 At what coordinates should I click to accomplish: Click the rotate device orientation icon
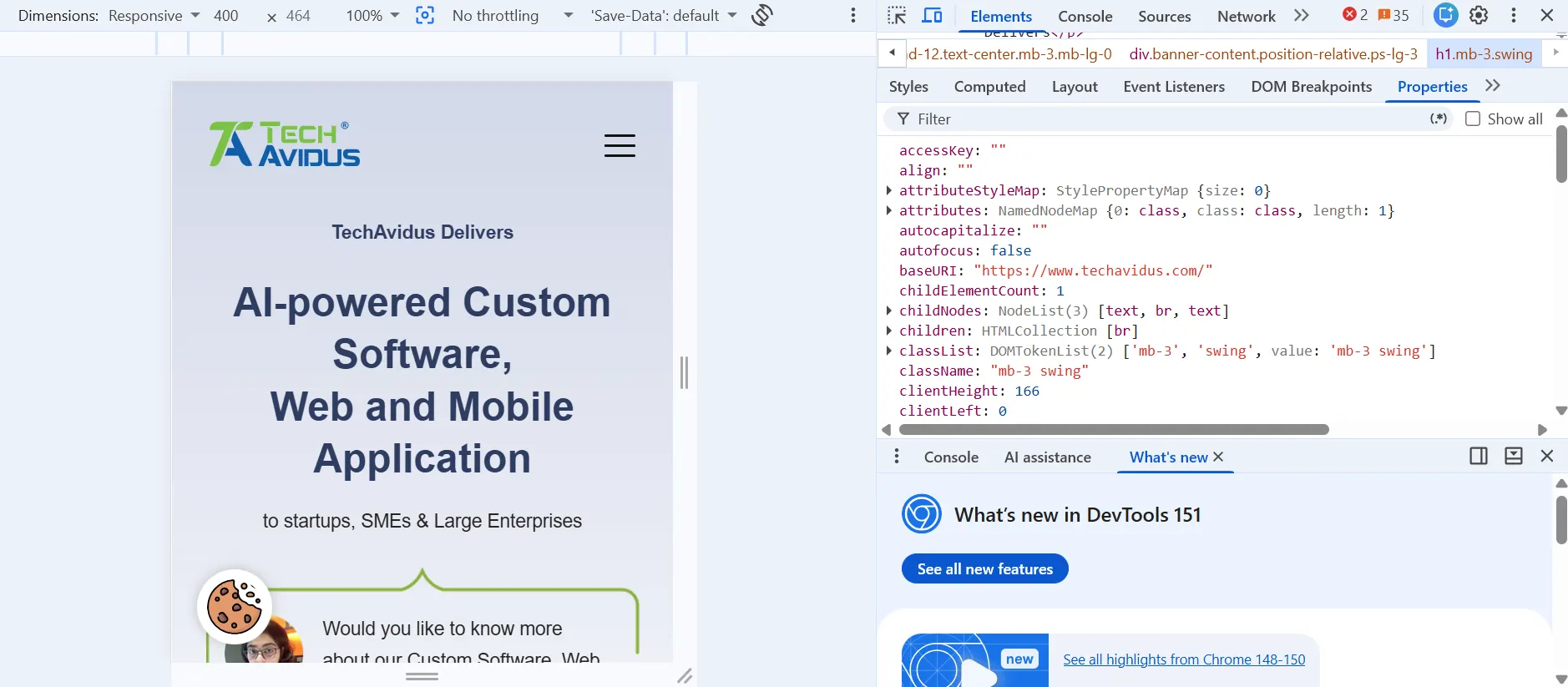pos(762,15)
